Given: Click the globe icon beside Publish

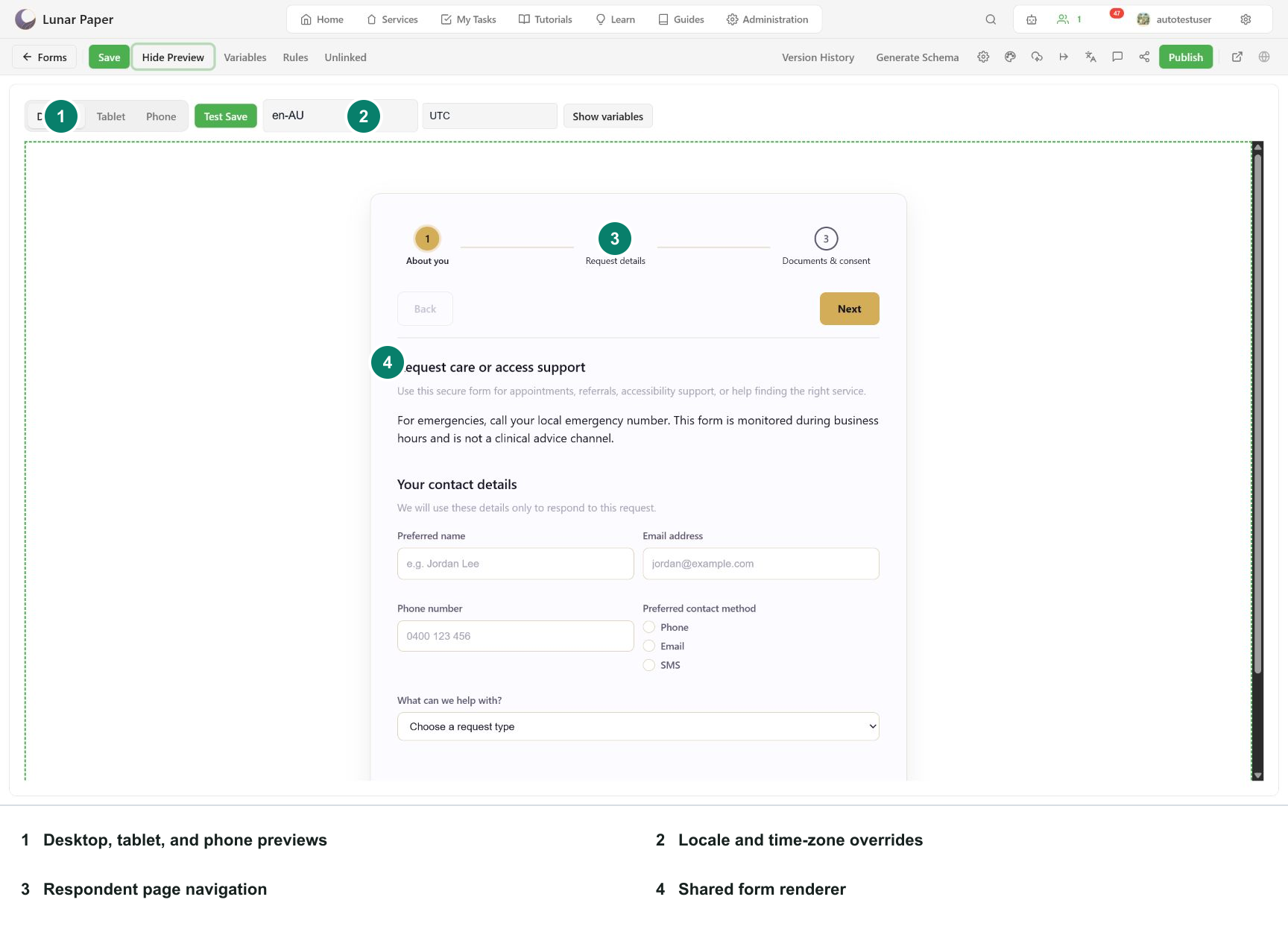Looking at the screenshot, I should pyautogui.click(x=1264, y=57).
